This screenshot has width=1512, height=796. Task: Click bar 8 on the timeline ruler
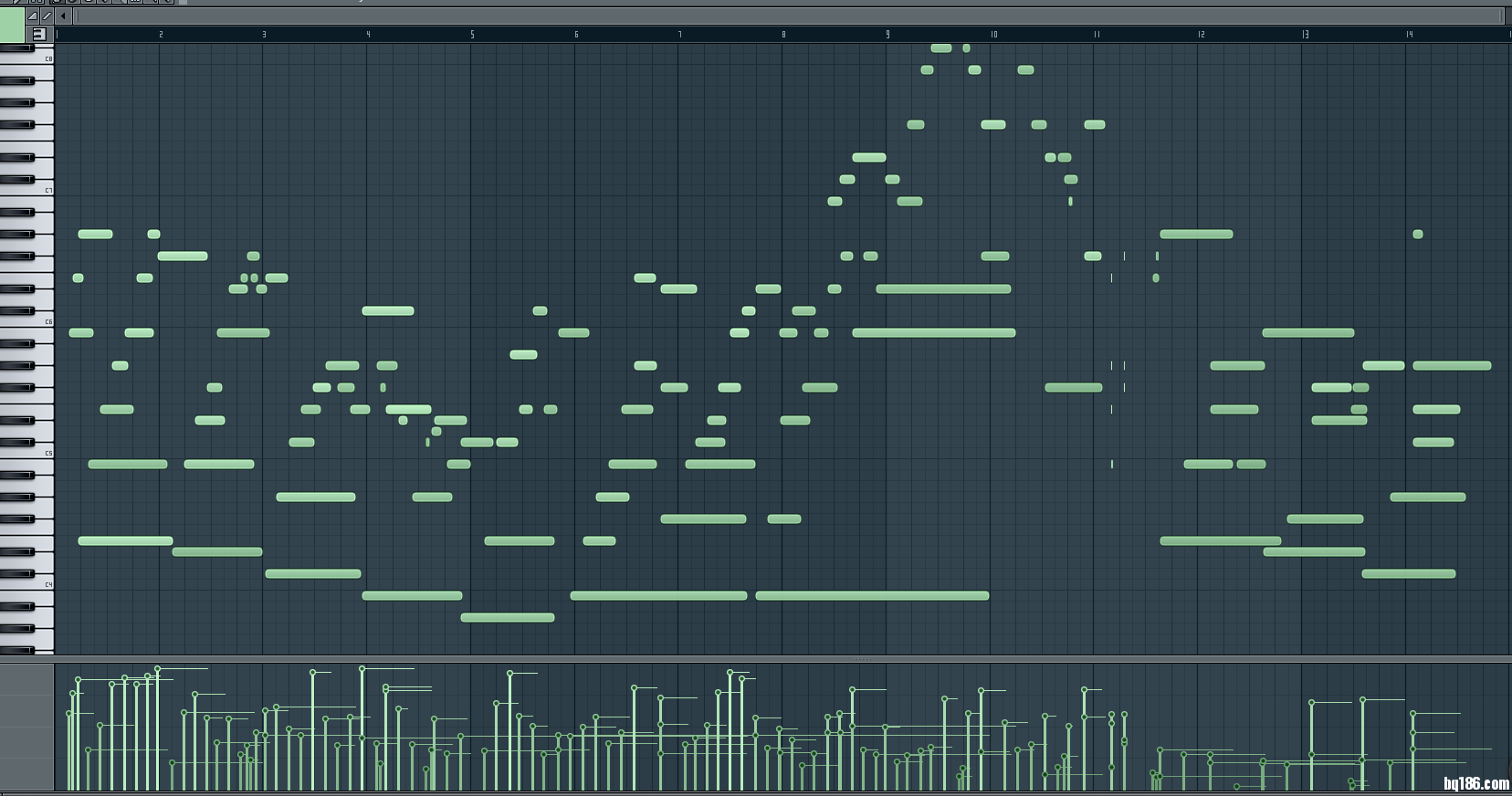(783, 35)
